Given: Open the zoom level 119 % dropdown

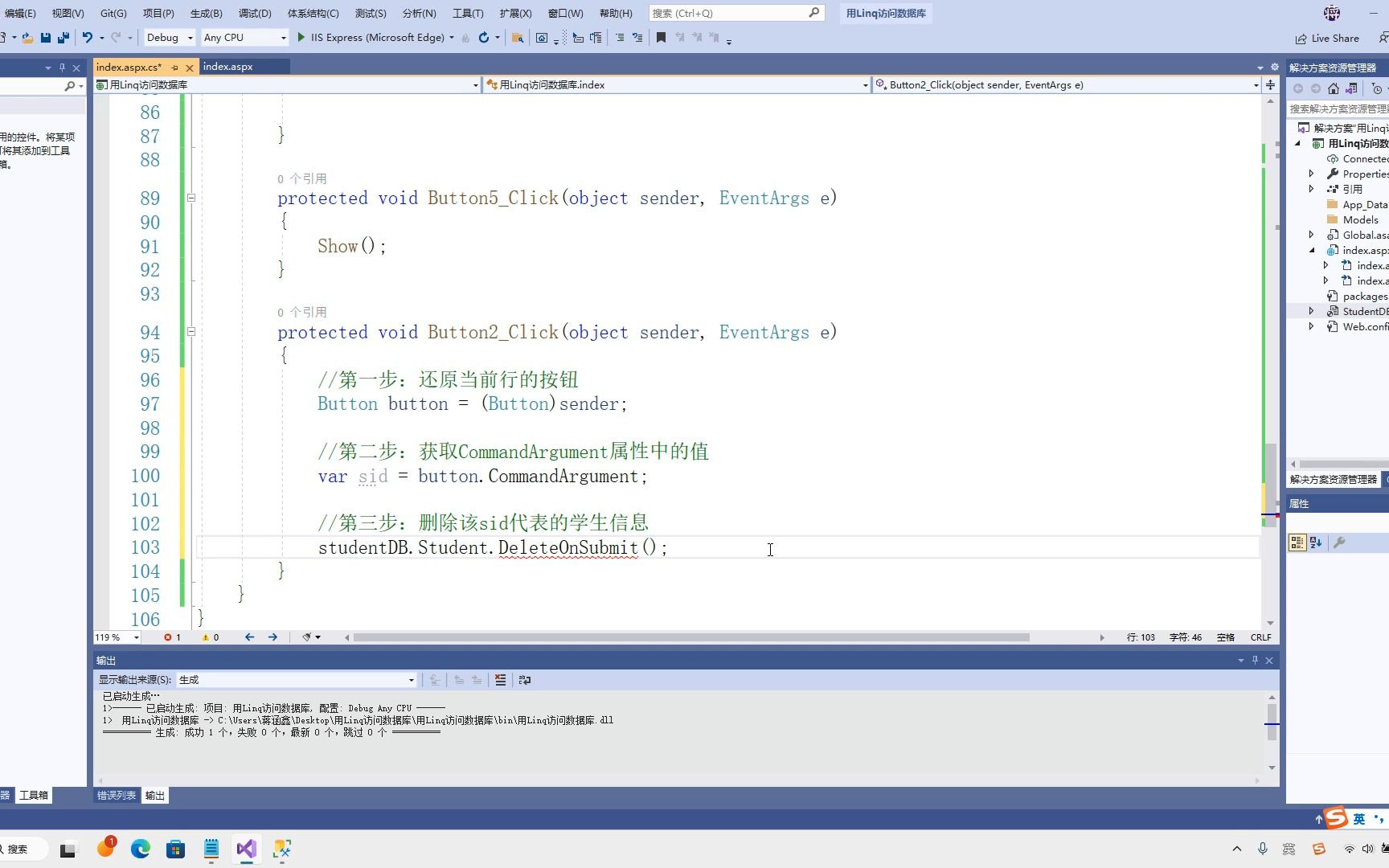Looking at the screenshot, I should point(117,637).
